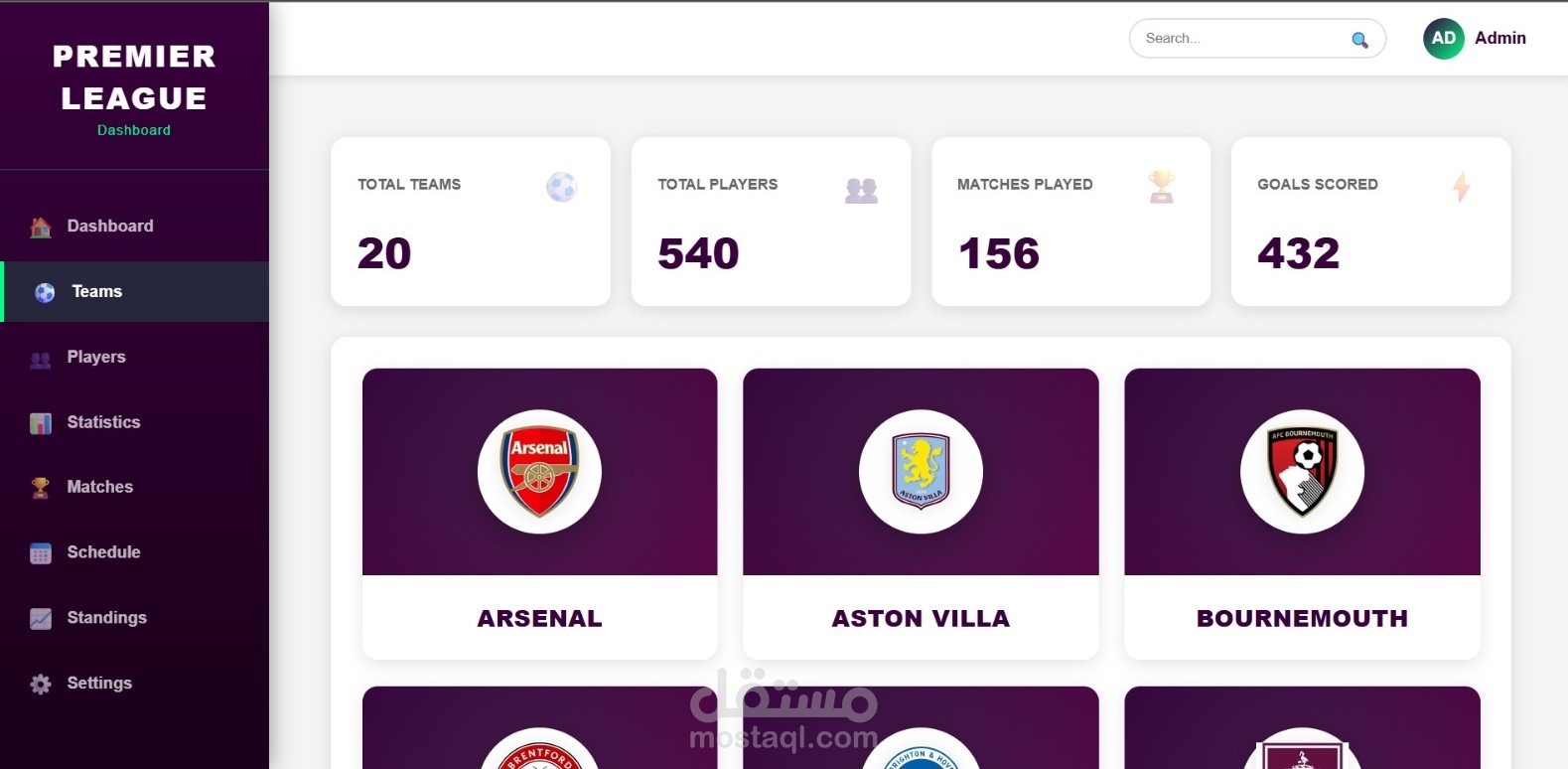Click the Admin username label

pyautogui.click(x=1499, y=39)
